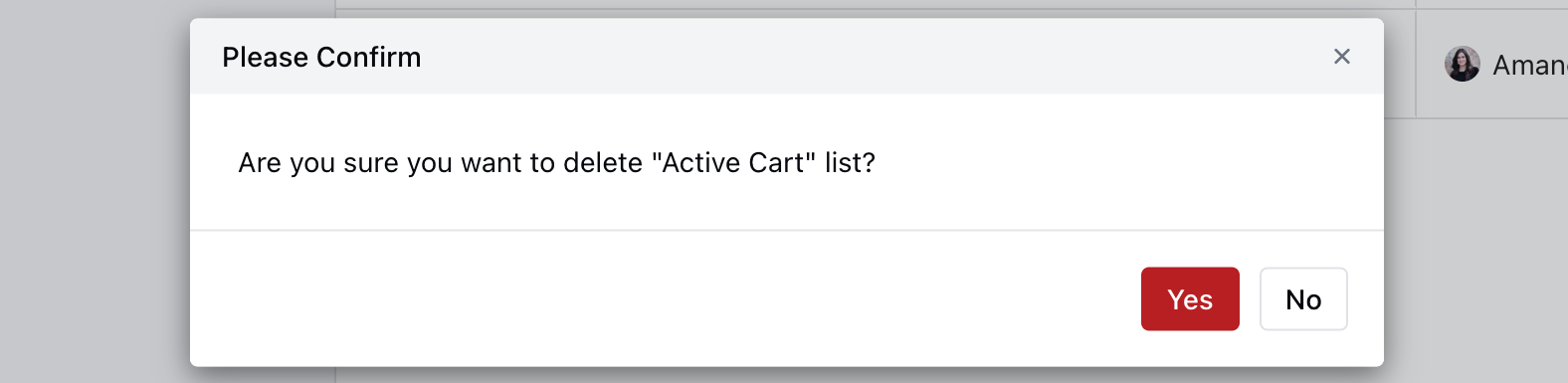Confirm deletion with the red Yes button
1568x383 pixels.
[1190, 298]
